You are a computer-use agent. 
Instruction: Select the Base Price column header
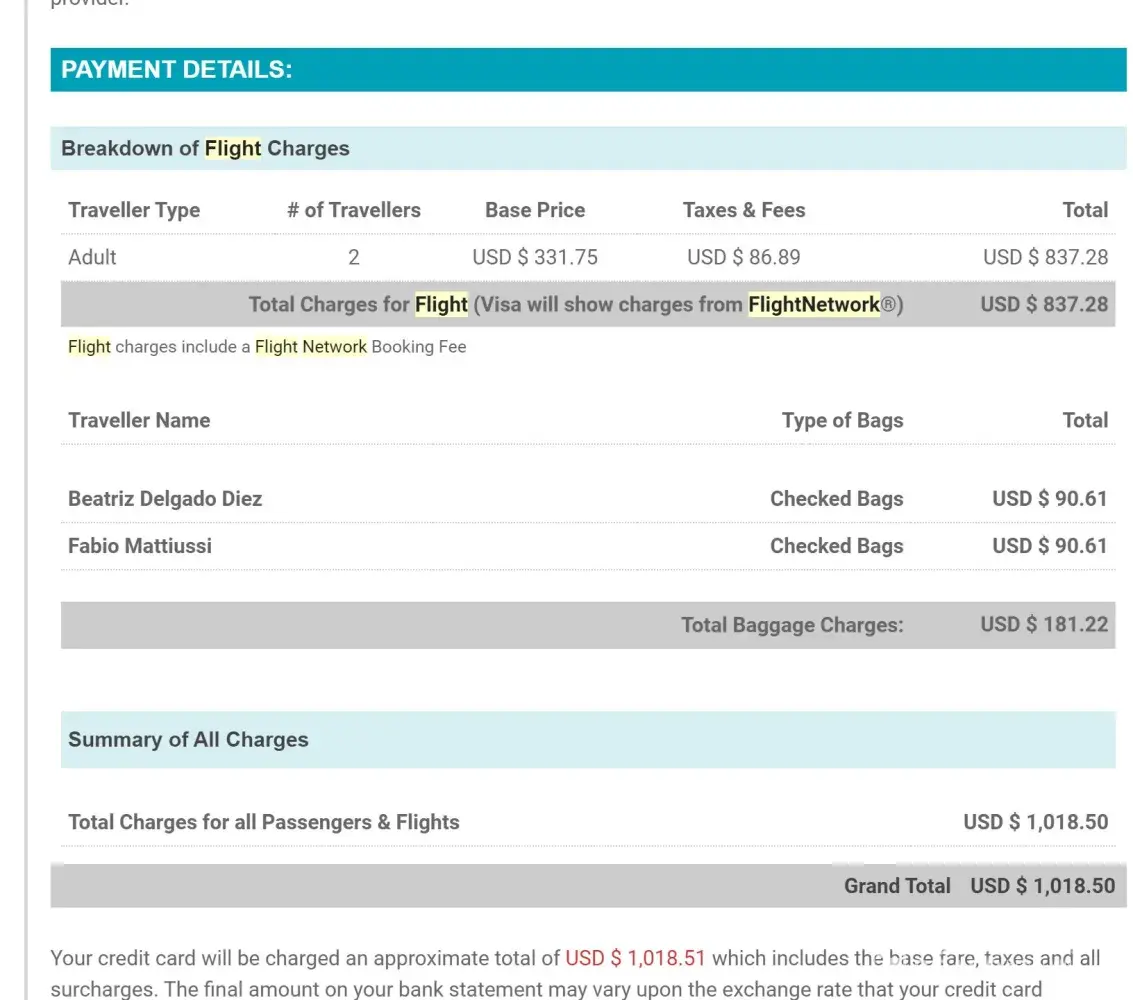534,210
